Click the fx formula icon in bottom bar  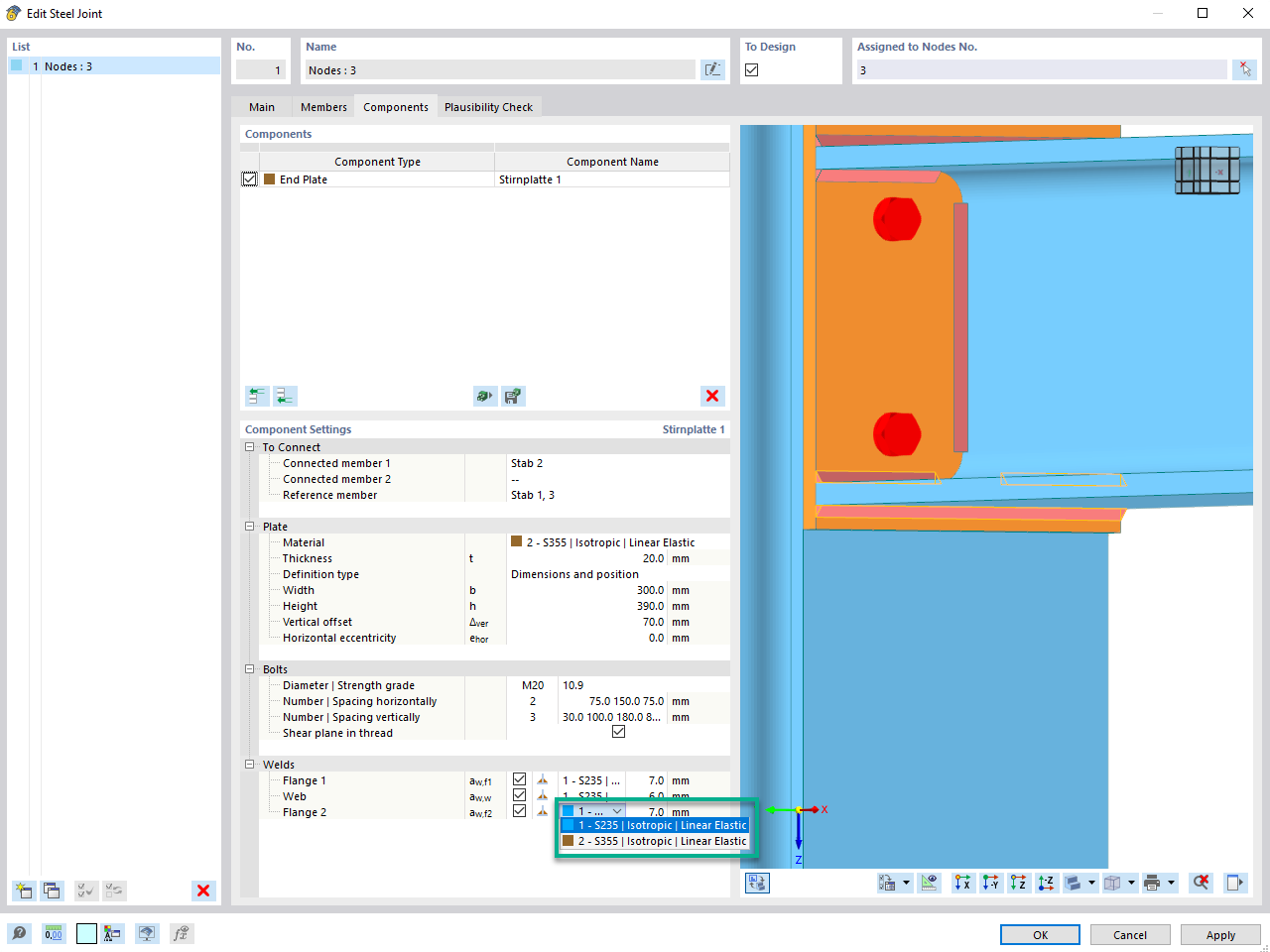click(x=181, y=933)
